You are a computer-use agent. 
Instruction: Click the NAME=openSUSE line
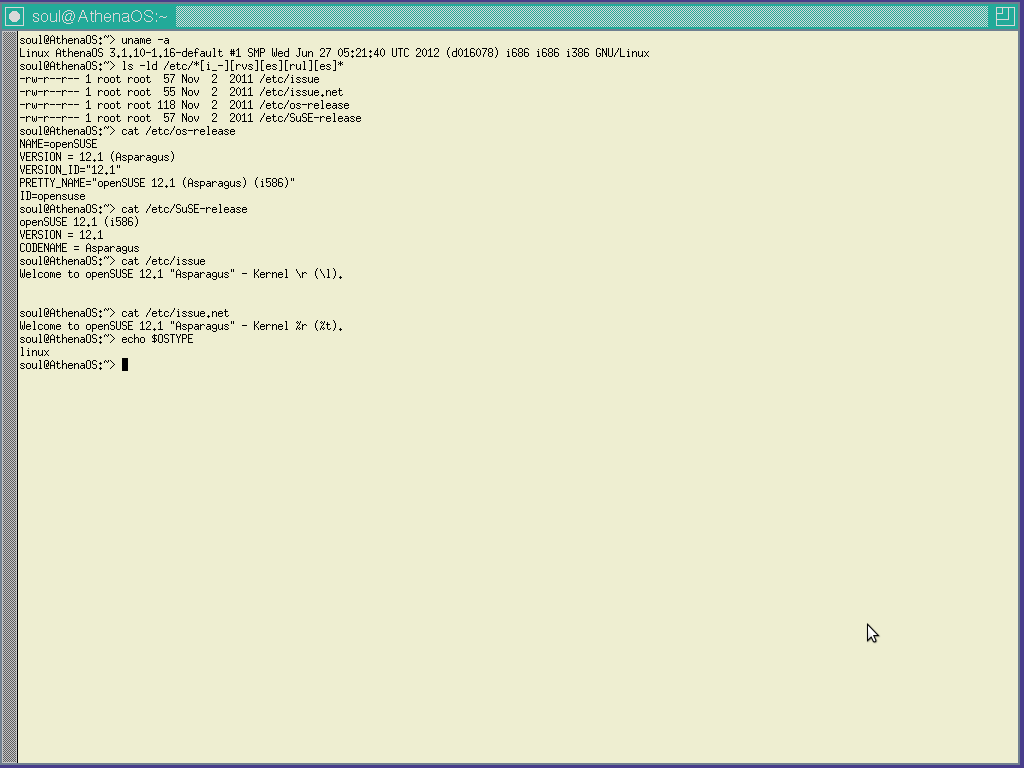(x=58, y=144)
